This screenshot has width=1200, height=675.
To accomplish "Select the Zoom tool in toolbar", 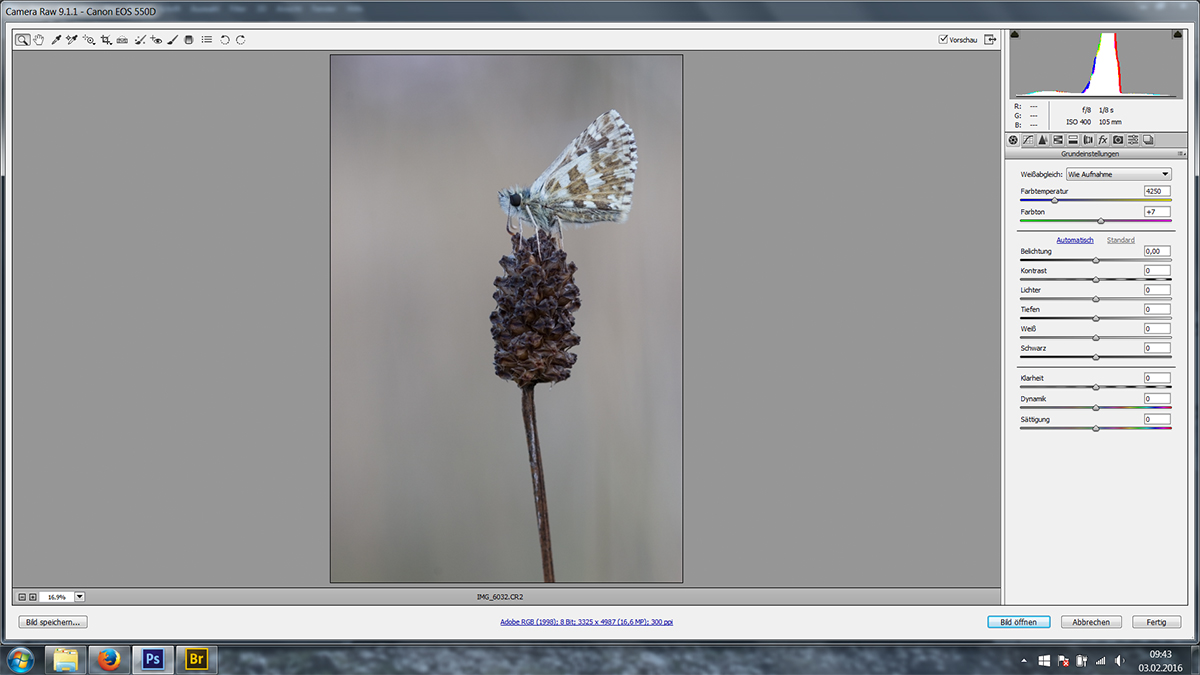I will click(22, 40).
